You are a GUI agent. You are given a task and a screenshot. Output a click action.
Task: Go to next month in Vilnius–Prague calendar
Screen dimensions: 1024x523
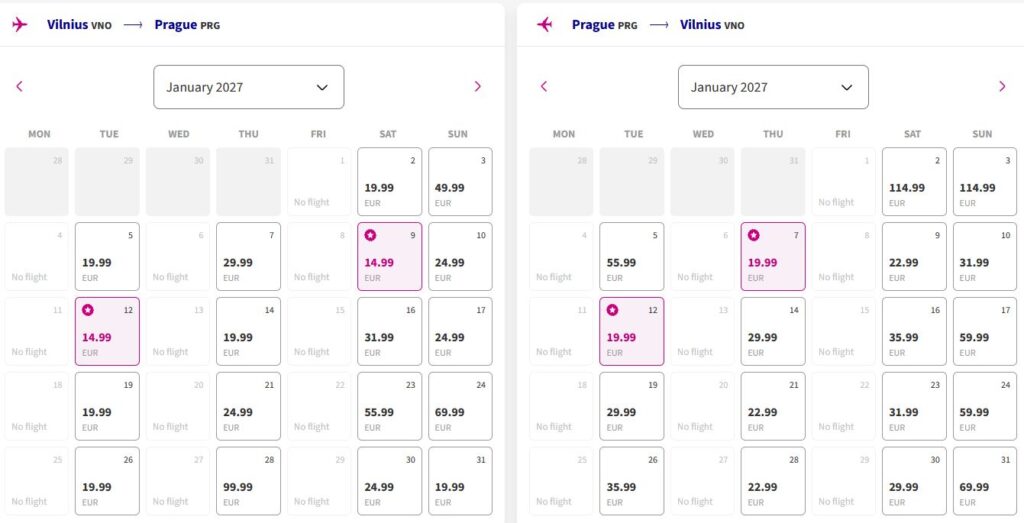pyautogui.click(x=477, y=86)
